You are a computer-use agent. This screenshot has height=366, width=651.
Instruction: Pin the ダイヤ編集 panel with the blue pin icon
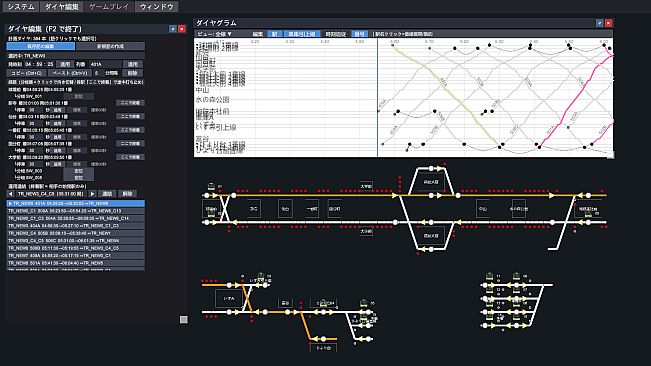pyautogui.click(x=173, y=29)
